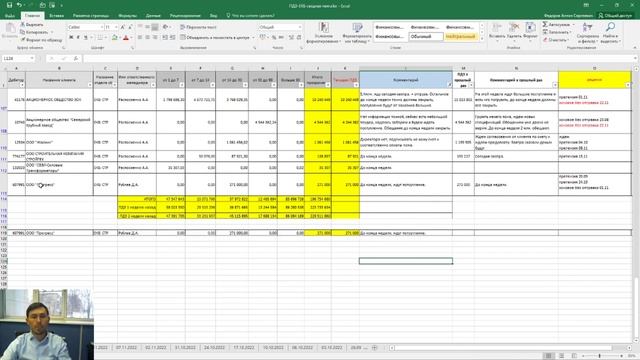Click Merge and Center button
This screenshot has height=360, width=640.
pos(215,38)
